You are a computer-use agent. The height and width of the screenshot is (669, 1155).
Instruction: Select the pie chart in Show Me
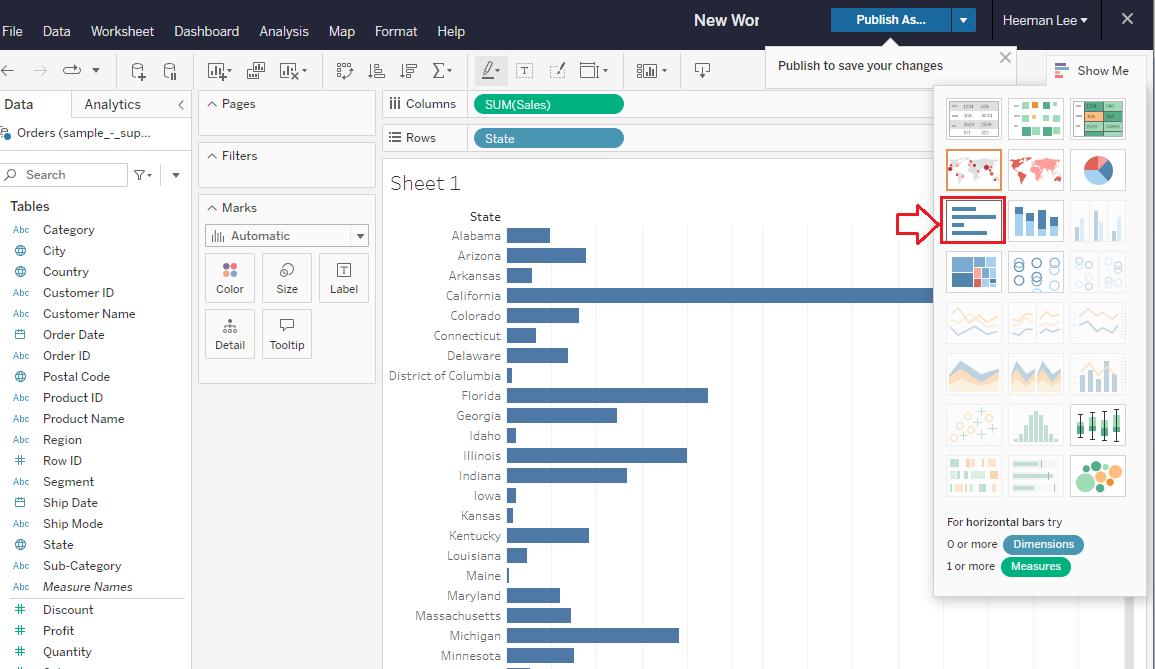coord(1097,170)
